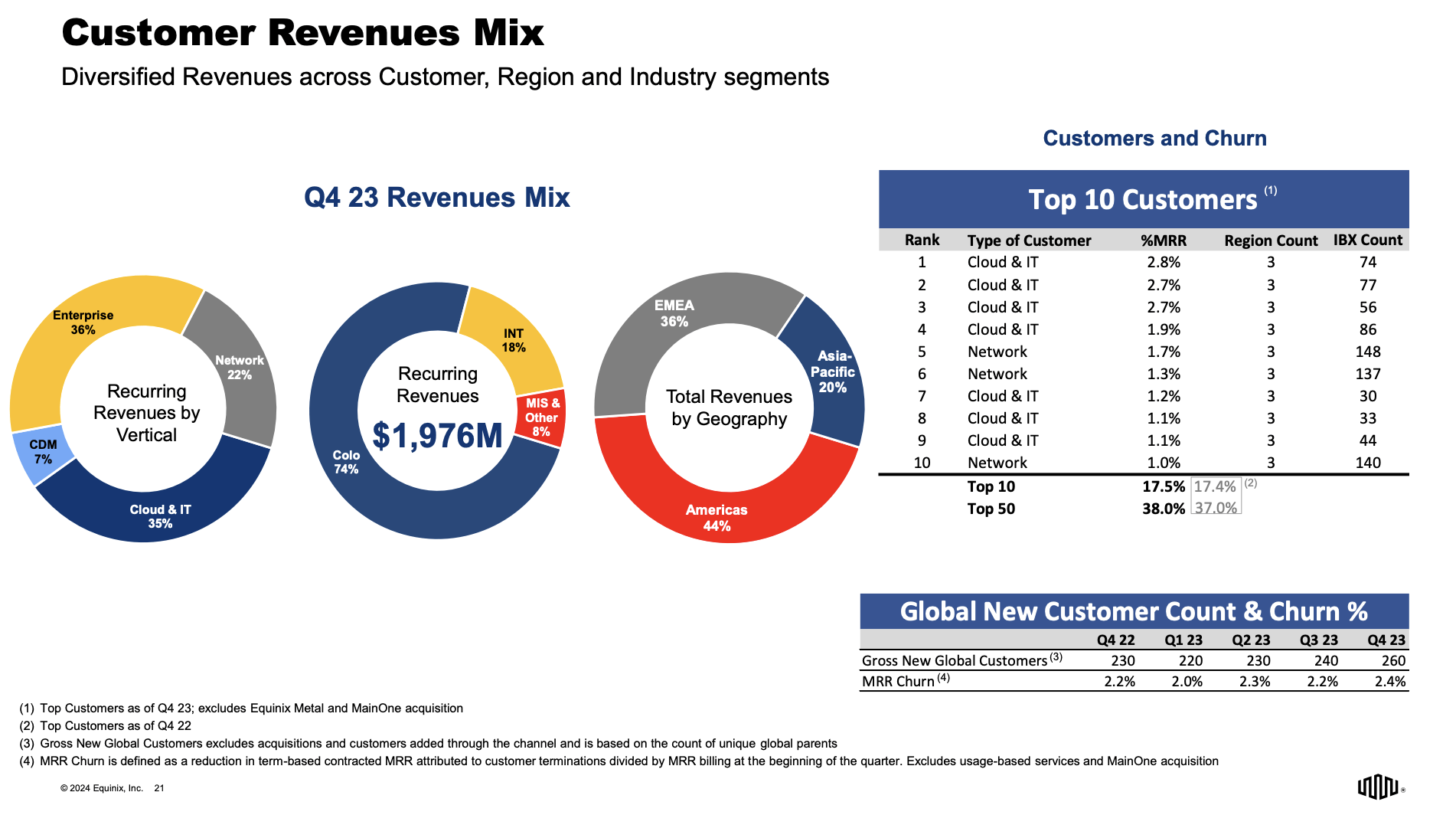Click the EMEA 36% geography segment
This screenshot has height=815, width=1456.
(674, 313)
